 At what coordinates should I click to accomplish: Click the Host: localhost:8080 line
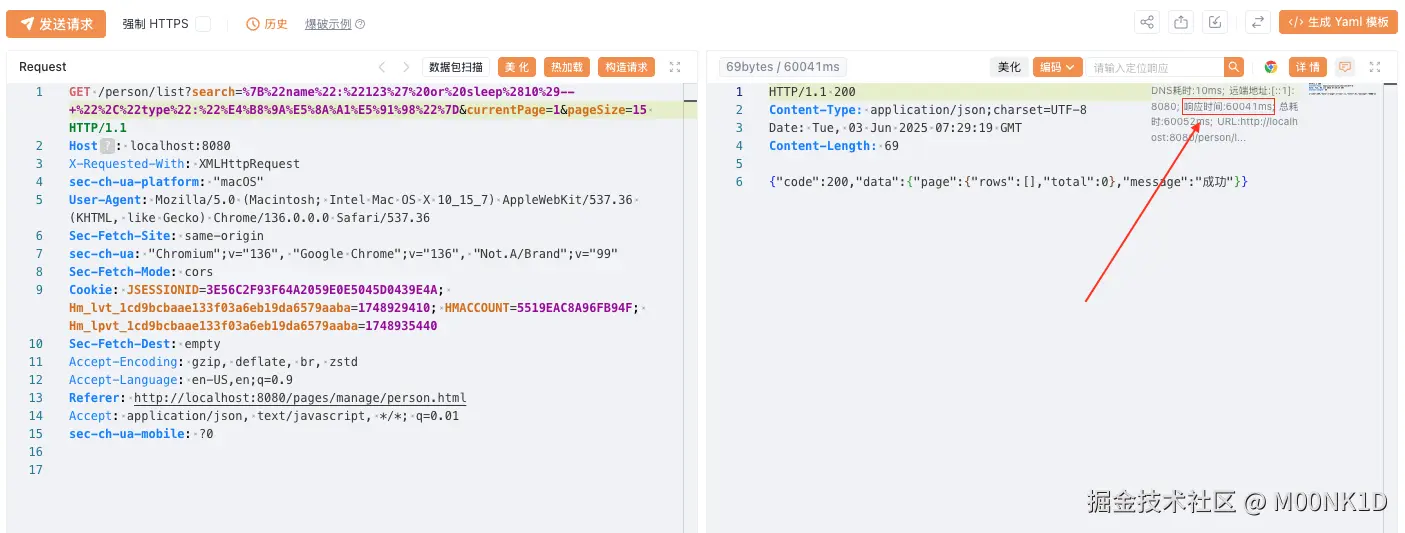point(149,146)
